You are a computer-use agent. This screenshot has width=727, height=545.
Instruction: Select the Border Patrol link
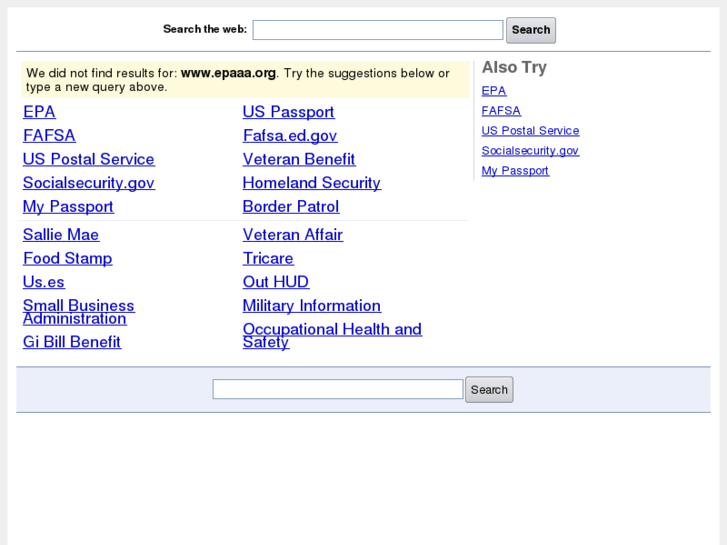pyautogui.click(x=290, y=207)
